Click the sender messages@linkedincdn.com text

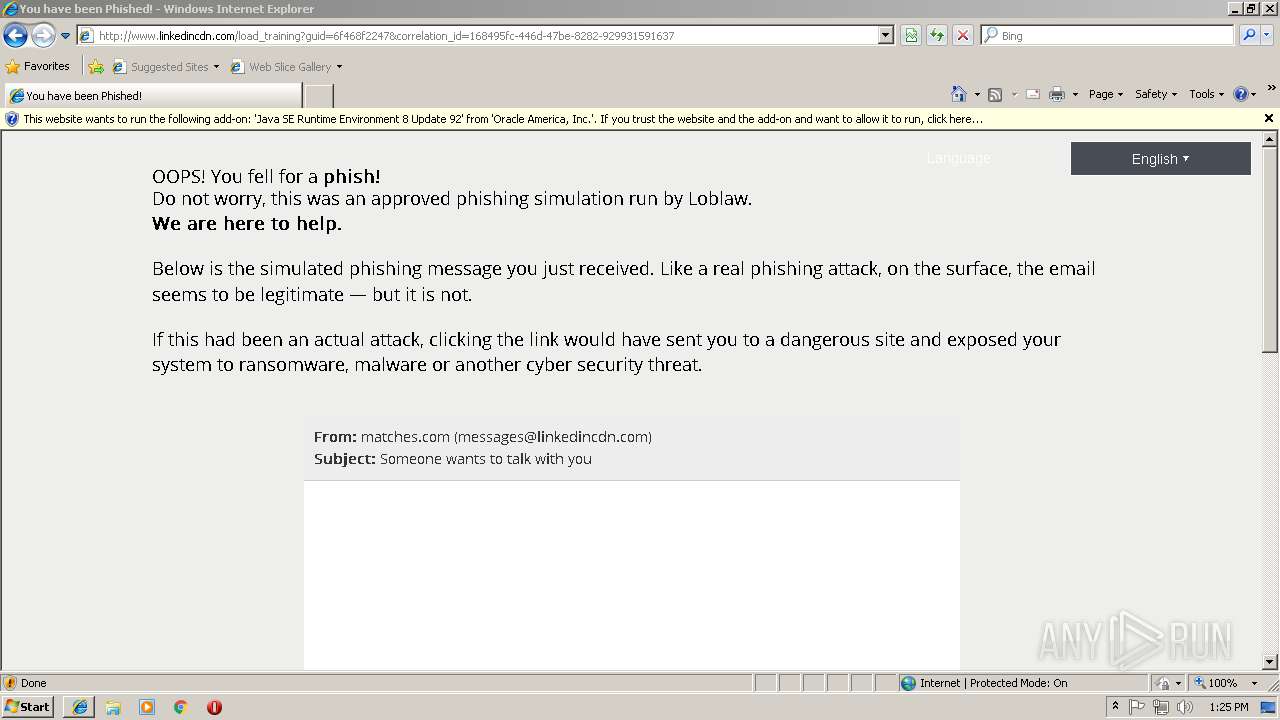(x=553, y=437)
